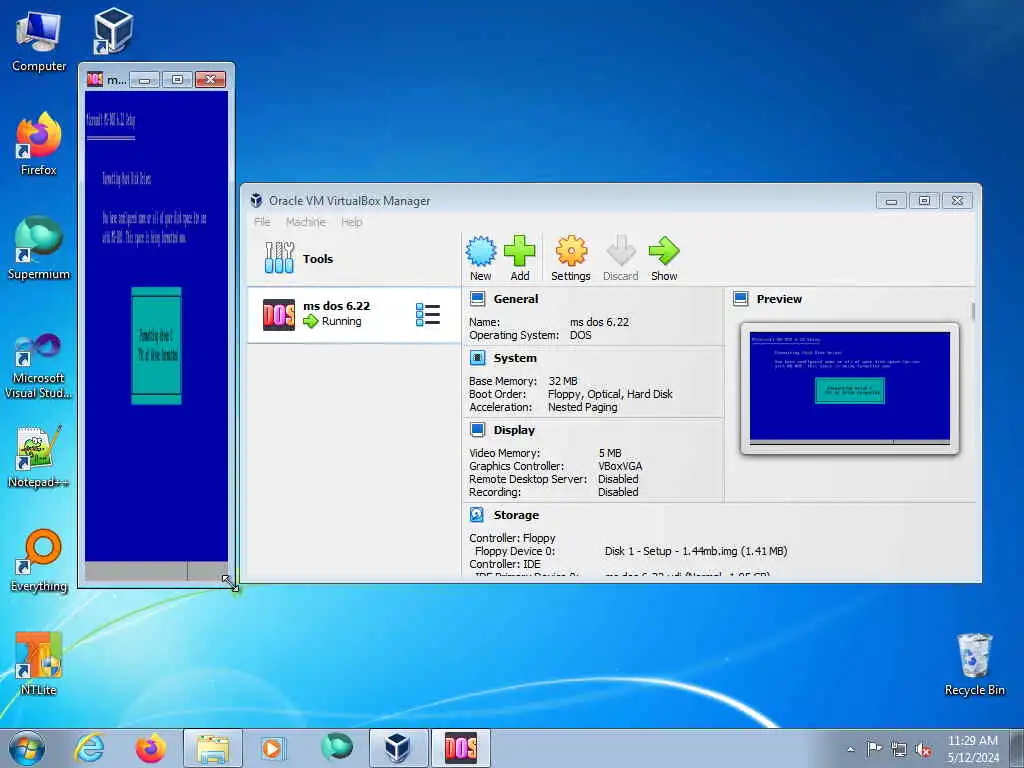Click the muted volume tray icon
The width and height of the screenshot is (1024, 768).
coord(923,749)
